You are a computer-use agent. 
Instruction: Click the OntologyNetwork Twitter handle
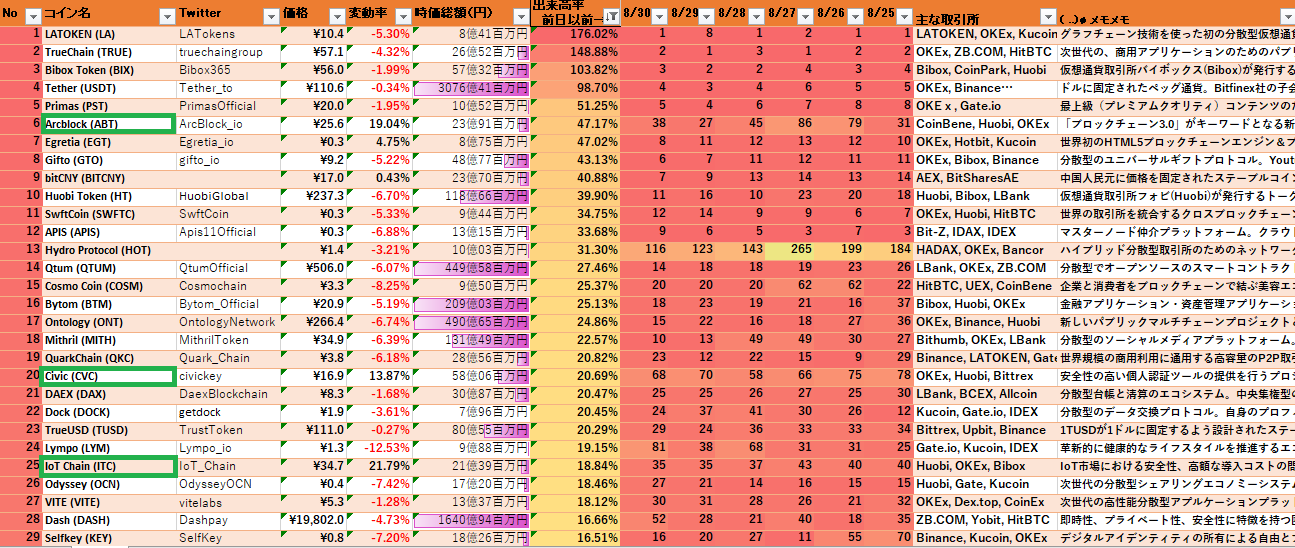(x=227, y=322)
